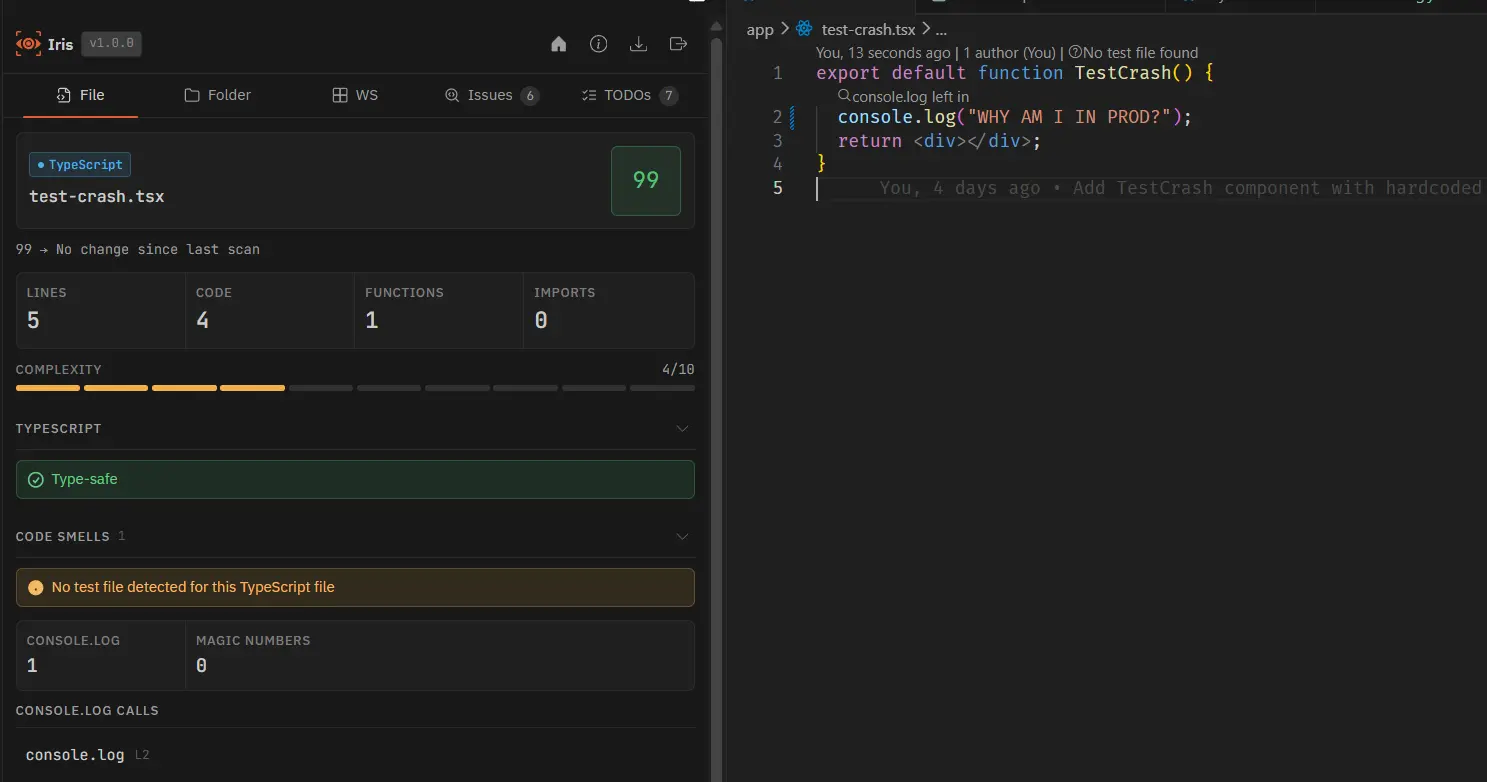Viewport: 1487px width, 782px height.
Task: Click the LINES 5 stat cell
Action: click(100, 310)
